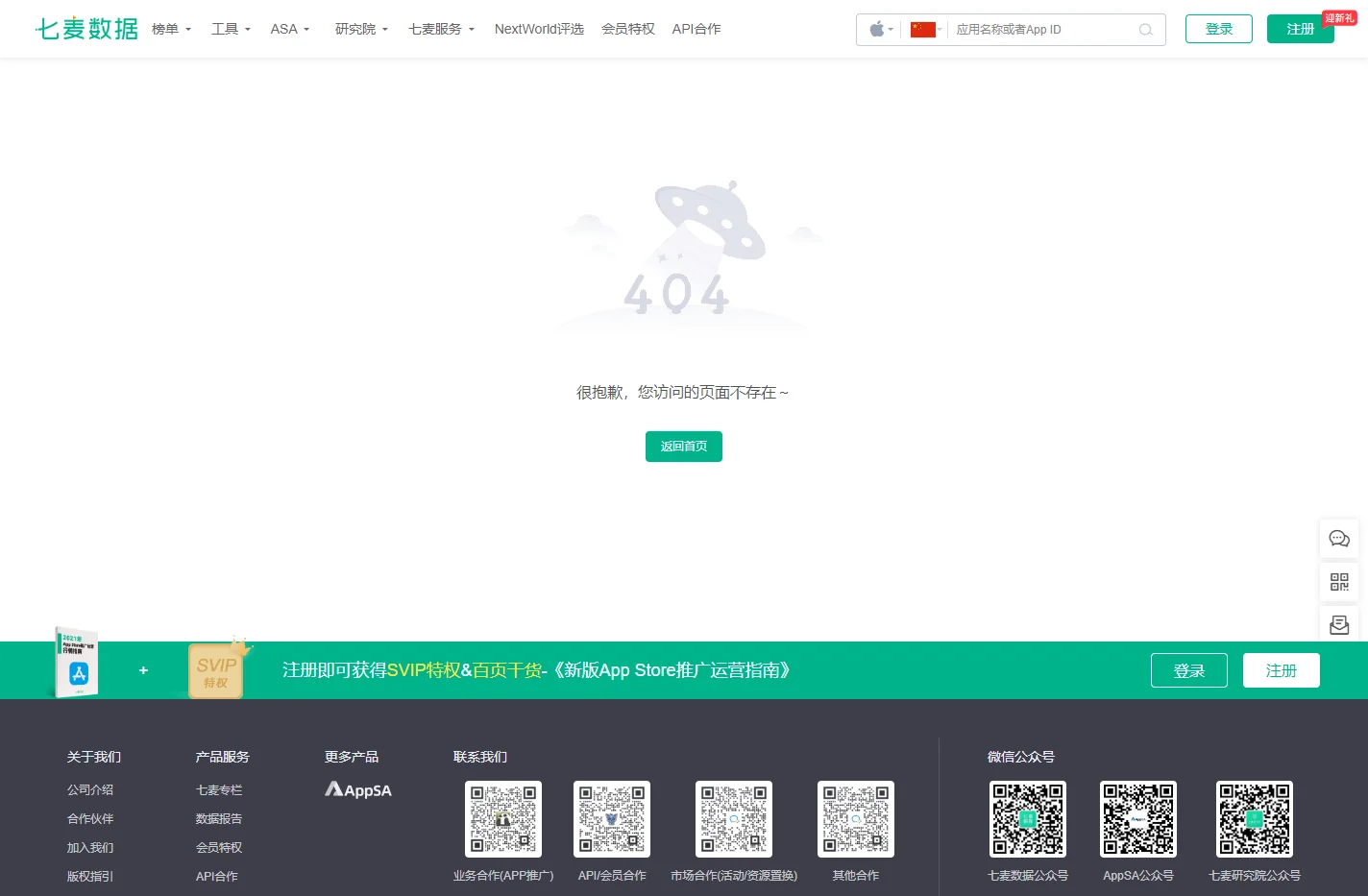Open API合作 in top navigation
The width and height of the screenshot is (1368, 896).
pos(696,29)
